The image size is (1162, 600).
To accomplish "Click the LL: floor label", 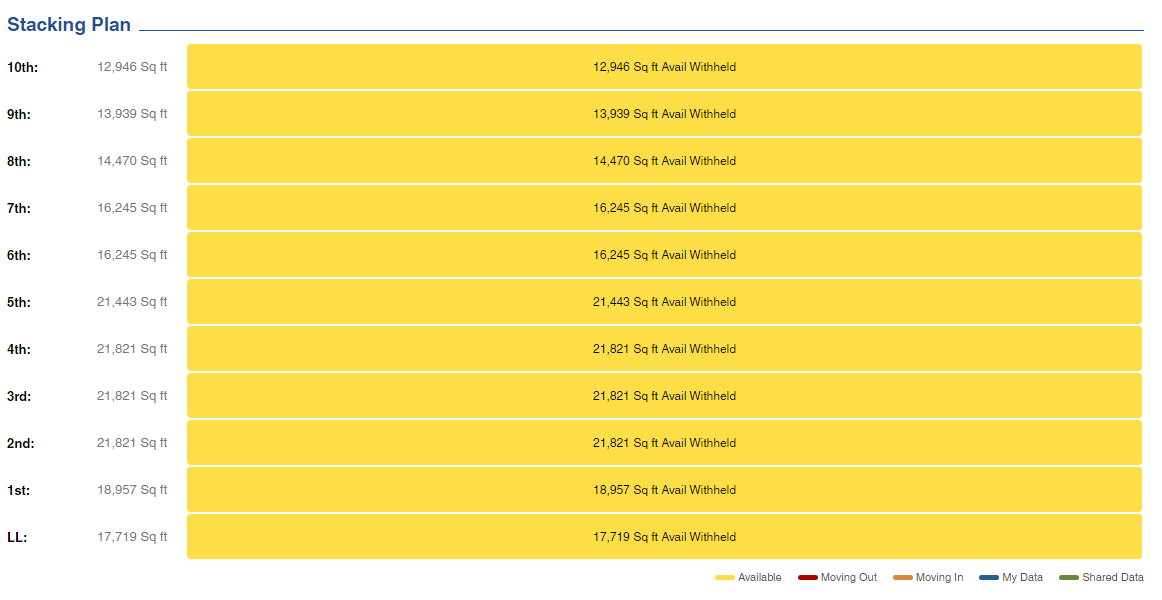I will pyautogui.click(x=17, y=538).
